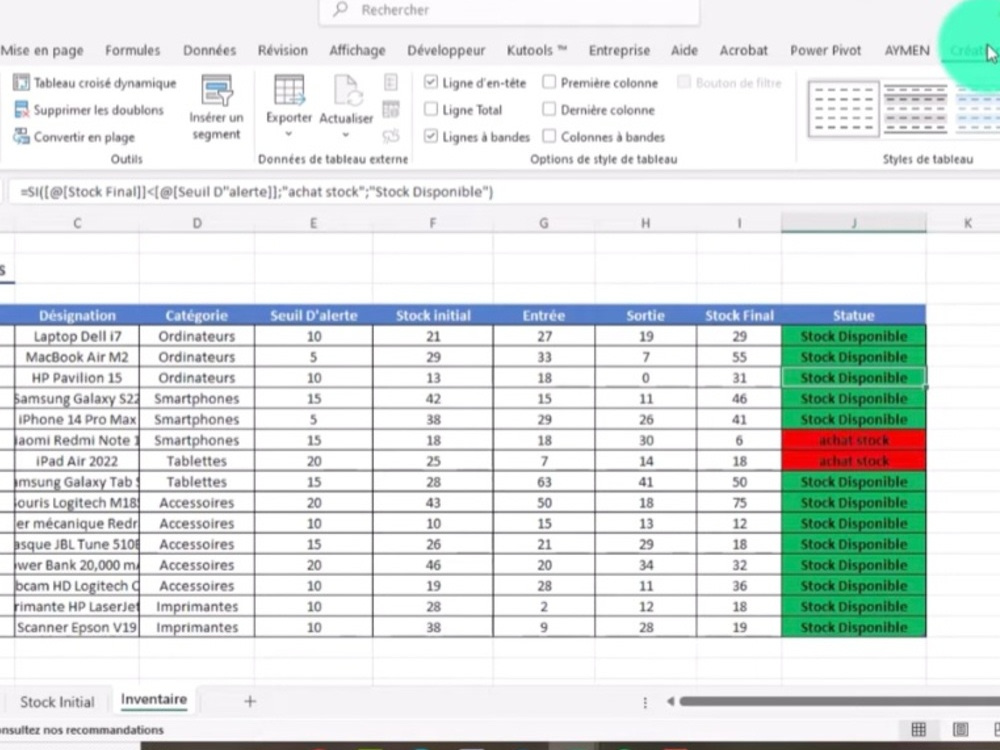The height and width of the screenshot is (750, 1000).
Task: Click the Tableau croisé dynamique icon
Action: coord(21,83)
